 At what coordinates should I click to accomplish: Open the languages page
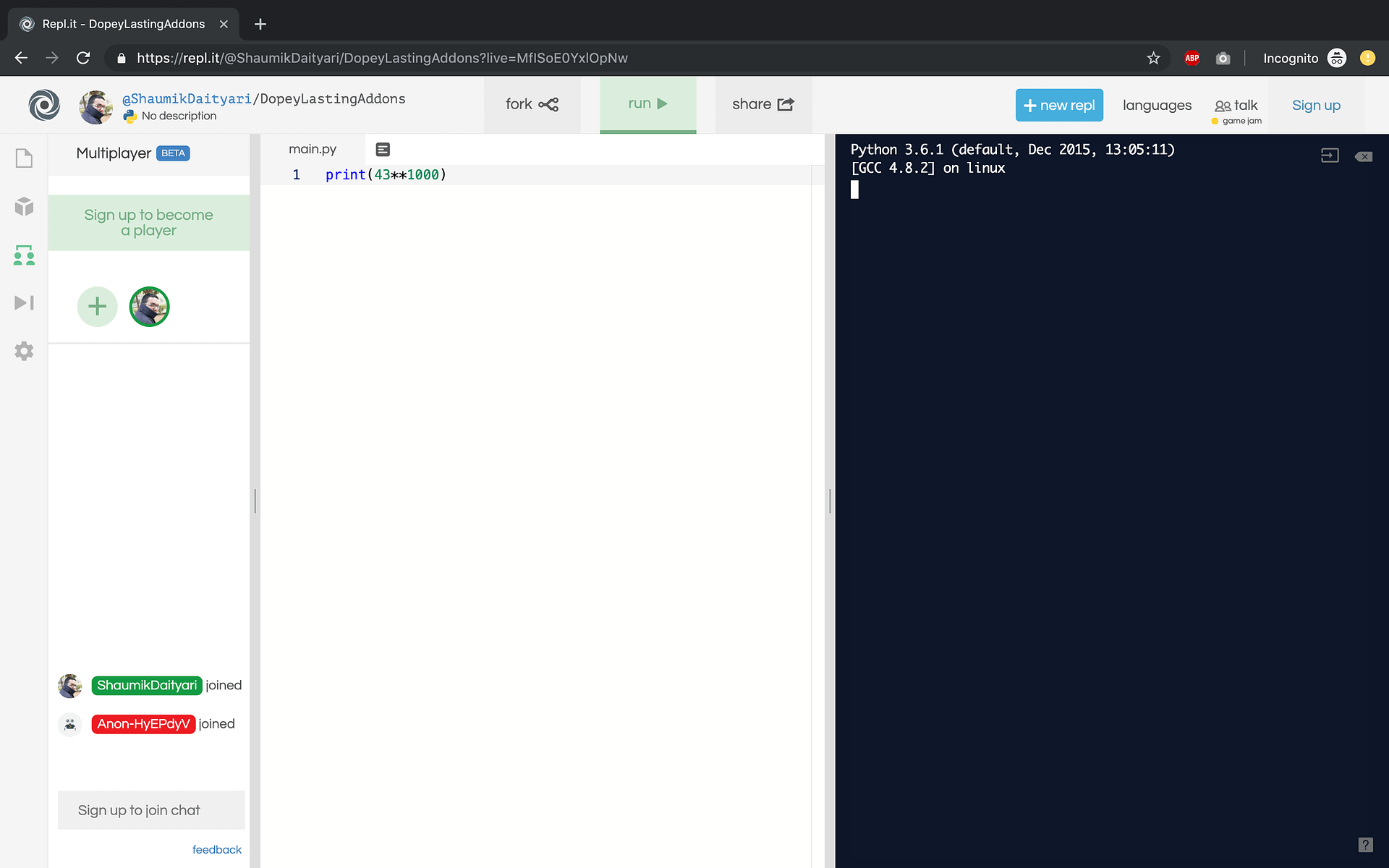point(1157,105)
